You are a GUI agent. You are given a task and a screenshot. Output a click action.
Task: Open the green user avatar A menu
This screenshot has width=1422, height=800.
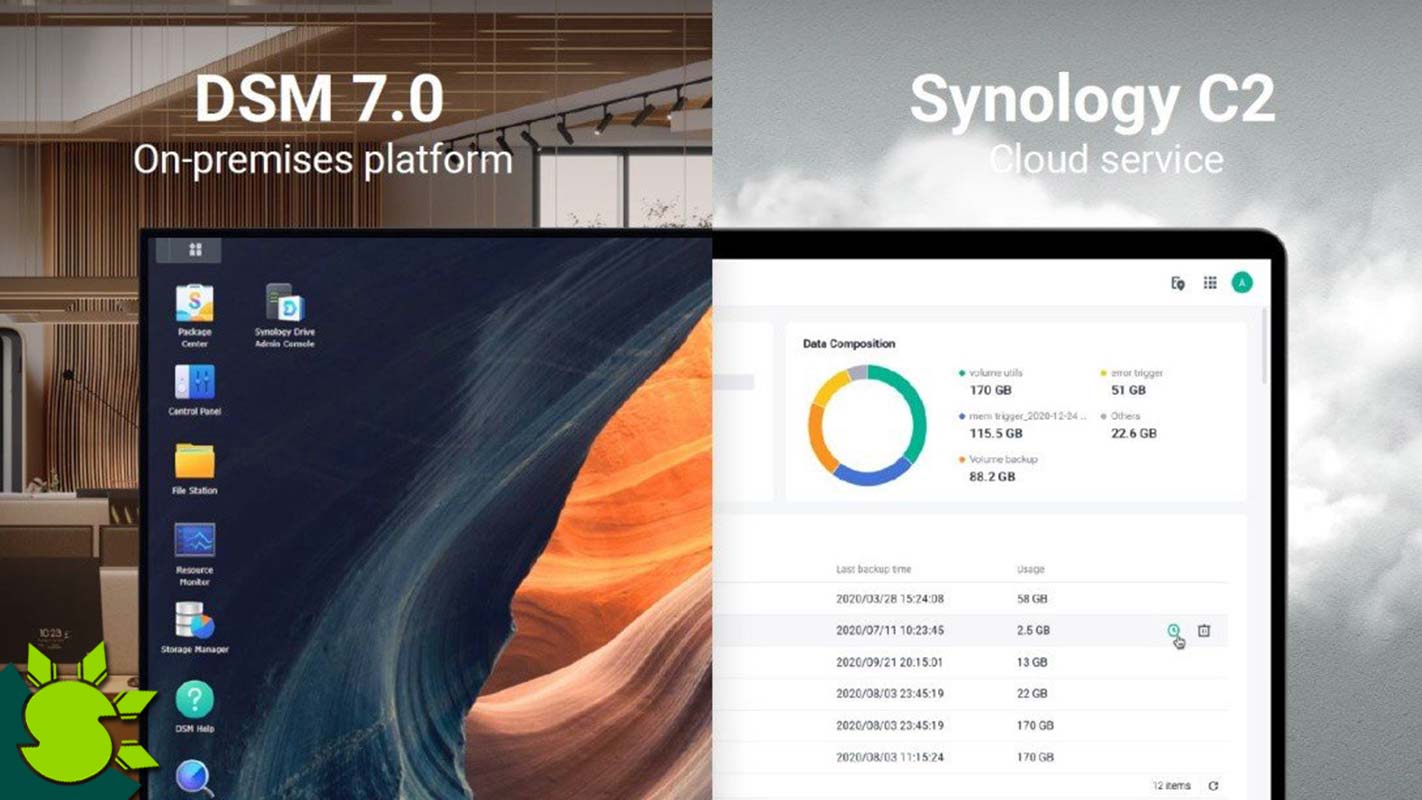coord(1242,283)
